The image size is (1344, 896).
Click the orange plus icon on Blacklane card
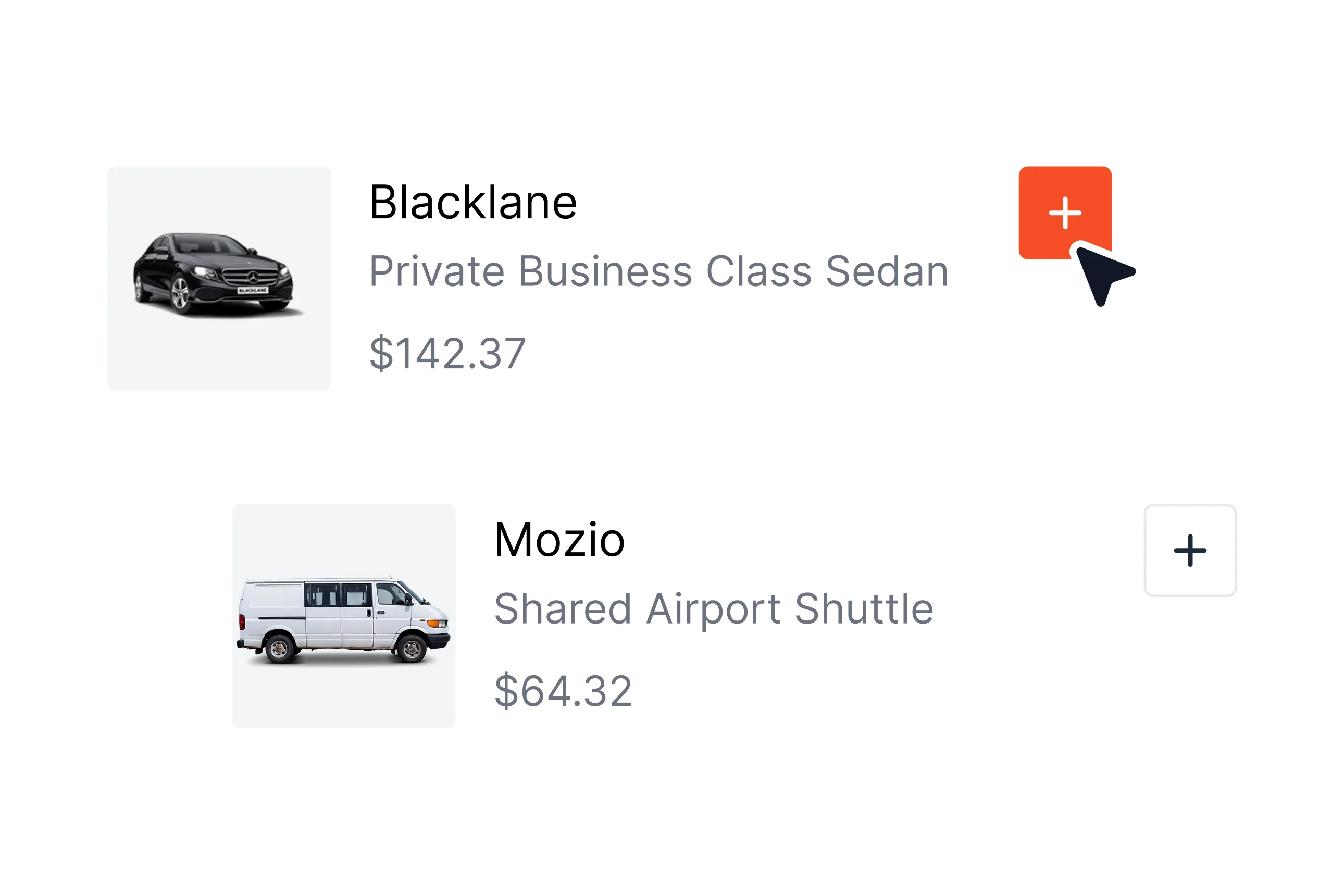click(x=1065, y=213)
